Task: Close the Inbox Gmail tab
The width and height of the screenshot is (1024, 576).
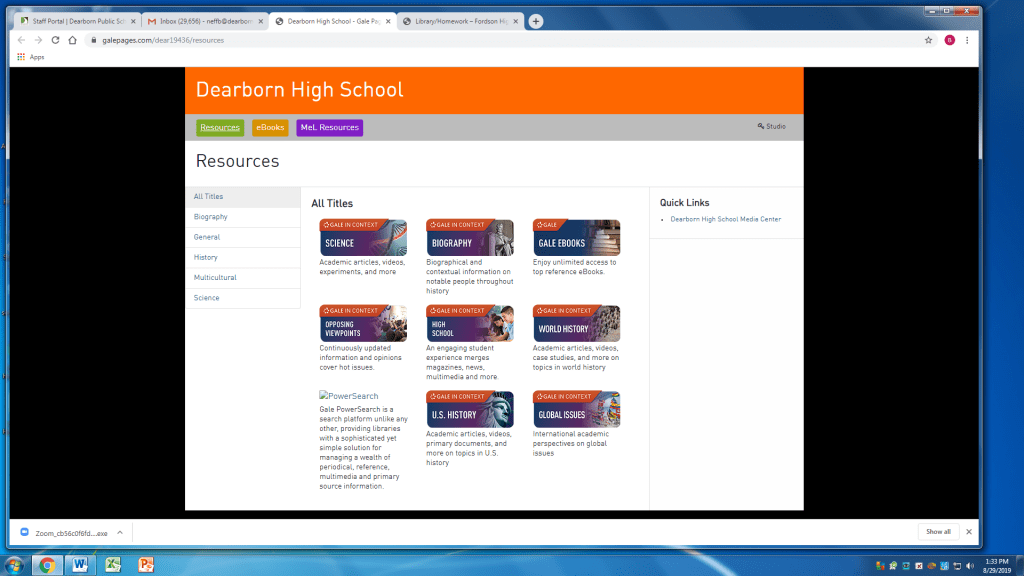Action: point(261,21)
